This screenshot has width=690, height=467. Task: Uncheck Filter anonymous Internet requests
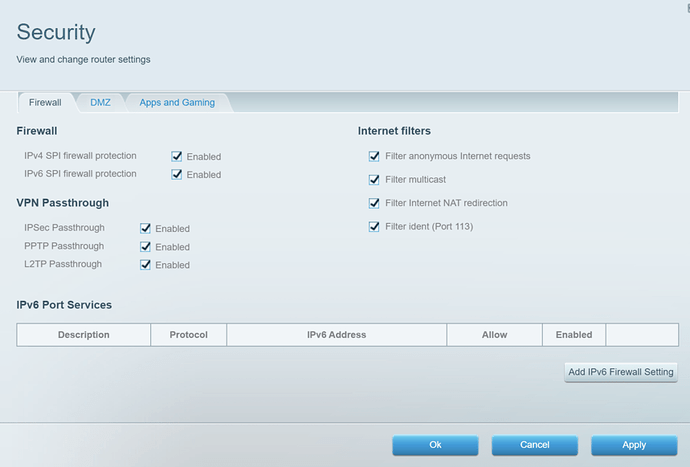point(374,156)
